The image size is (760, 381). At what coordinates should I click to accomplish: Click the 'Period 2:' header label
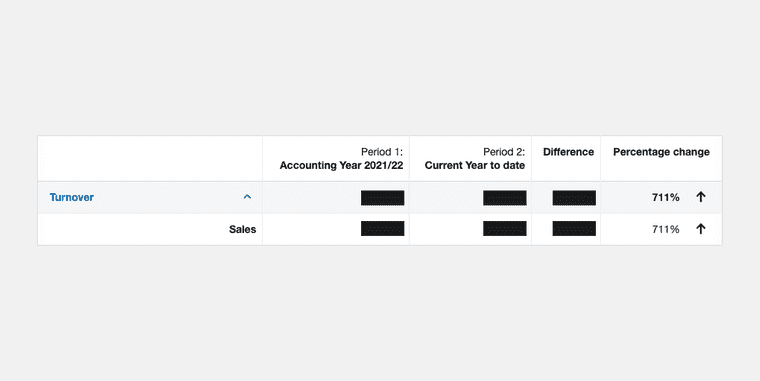(x=504, y=152)
